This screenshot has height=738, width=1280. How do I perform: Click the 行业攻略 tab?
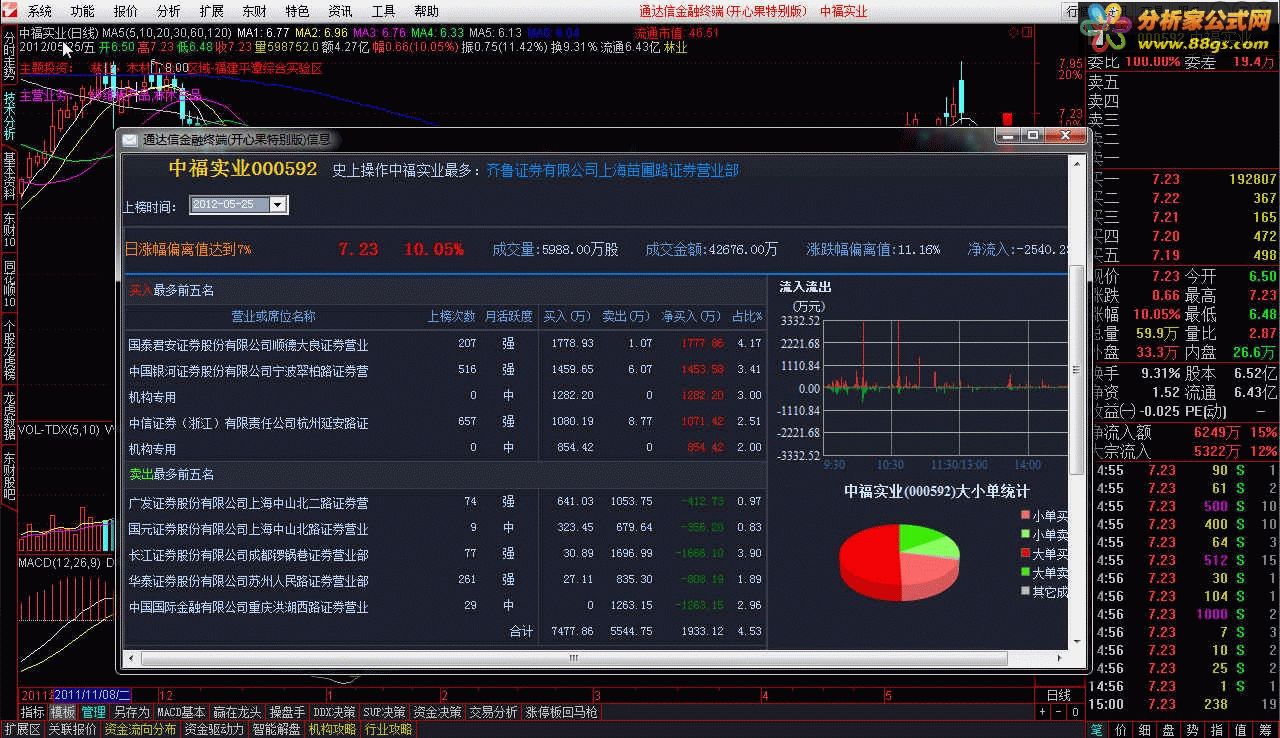point(388,729)
